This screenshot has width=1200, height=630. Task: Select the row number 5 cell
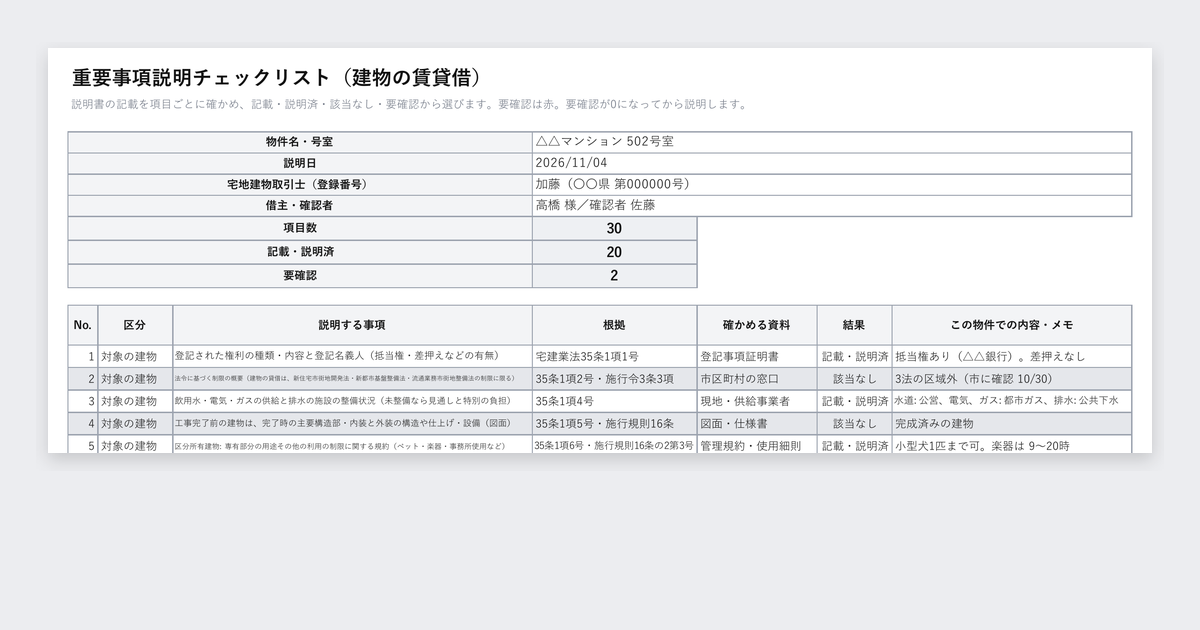(x=83, y=445)
